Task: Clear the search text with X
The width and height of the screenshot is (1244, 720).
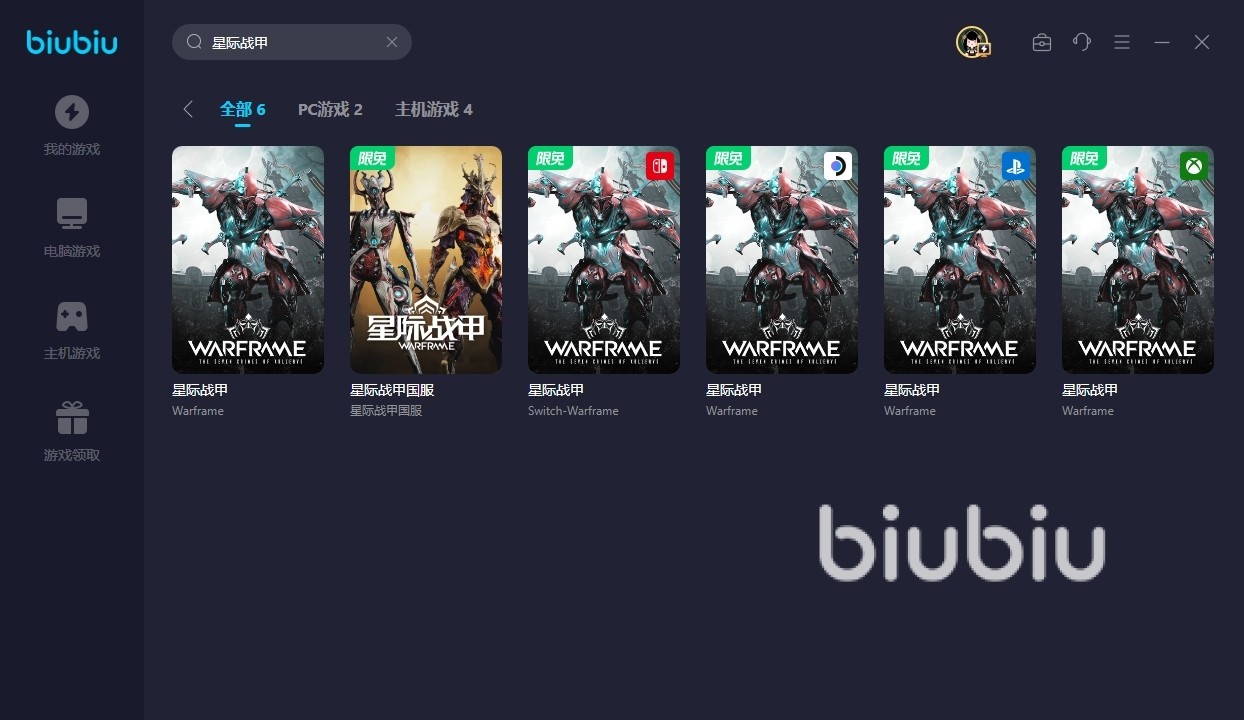Action: 392,42
